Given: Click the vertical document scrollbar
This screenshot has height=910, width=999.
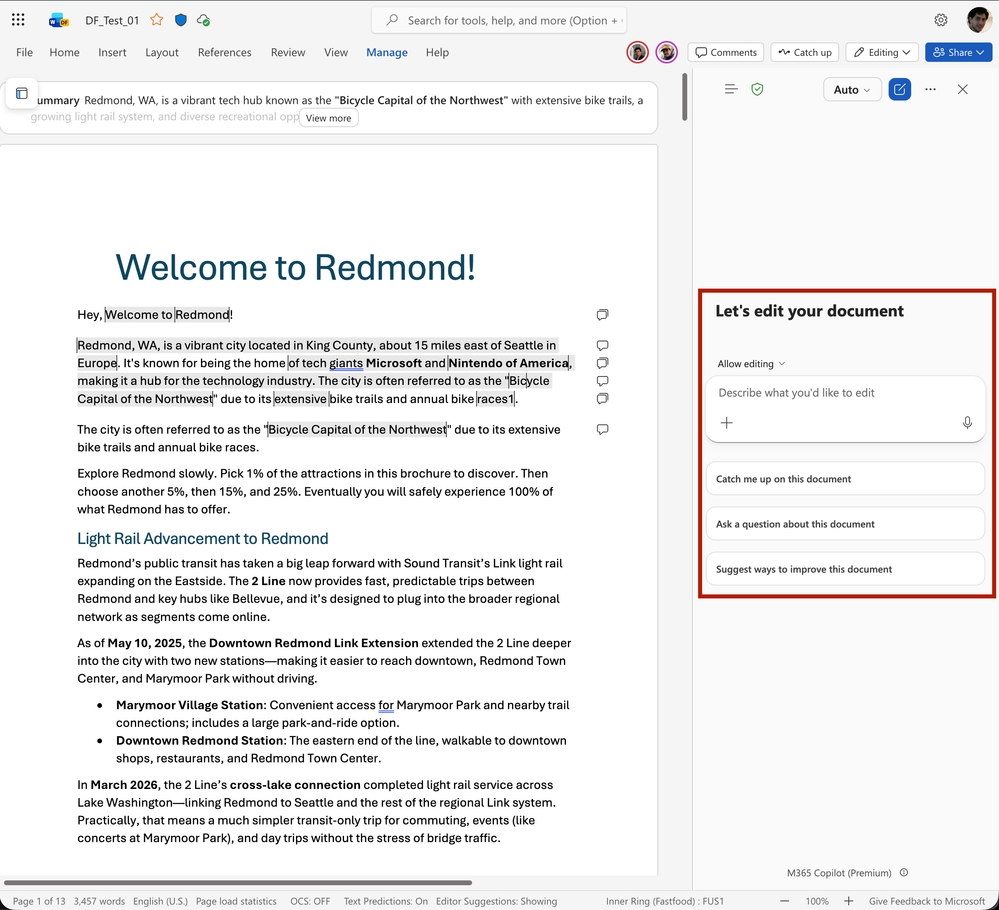Looking at the screenshot, I should 684,98.
